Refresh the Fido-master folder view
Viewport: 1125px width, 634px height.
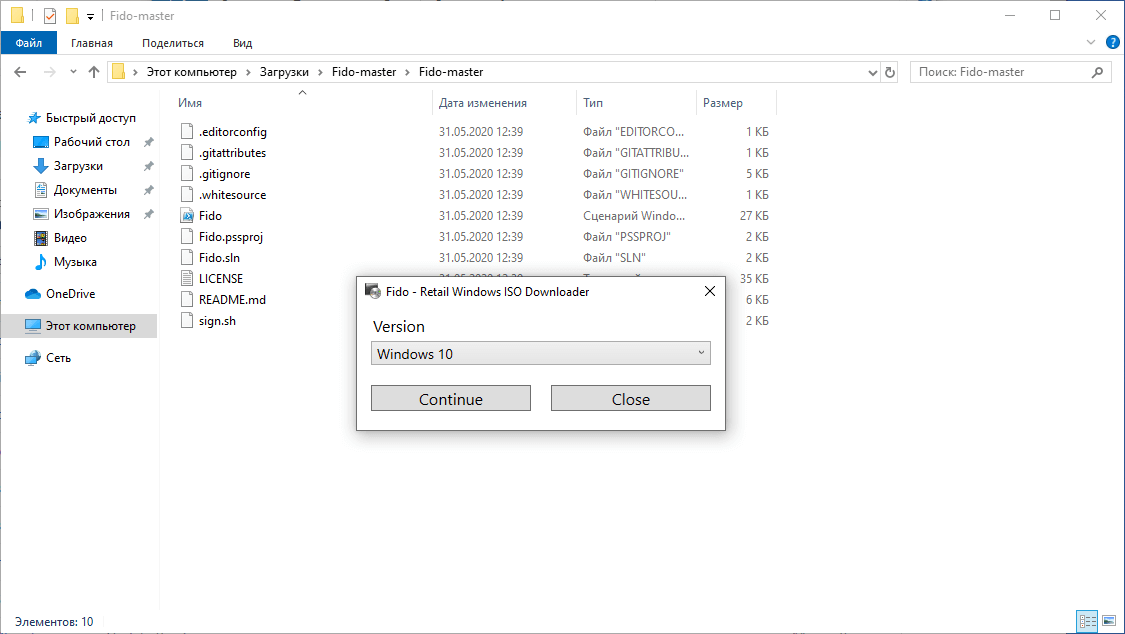point(890,72)
